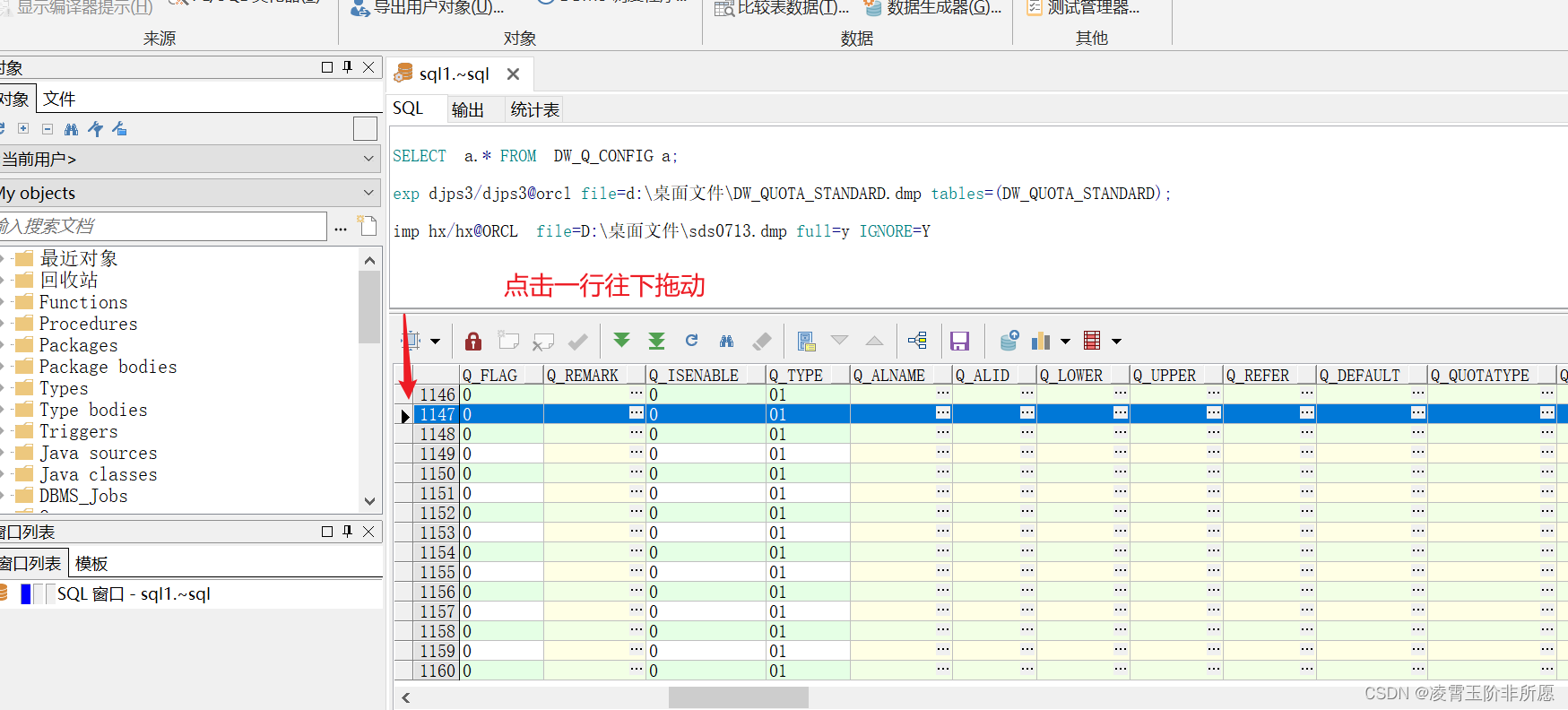Fetch next page with green arrow

[x=621, y=340]
